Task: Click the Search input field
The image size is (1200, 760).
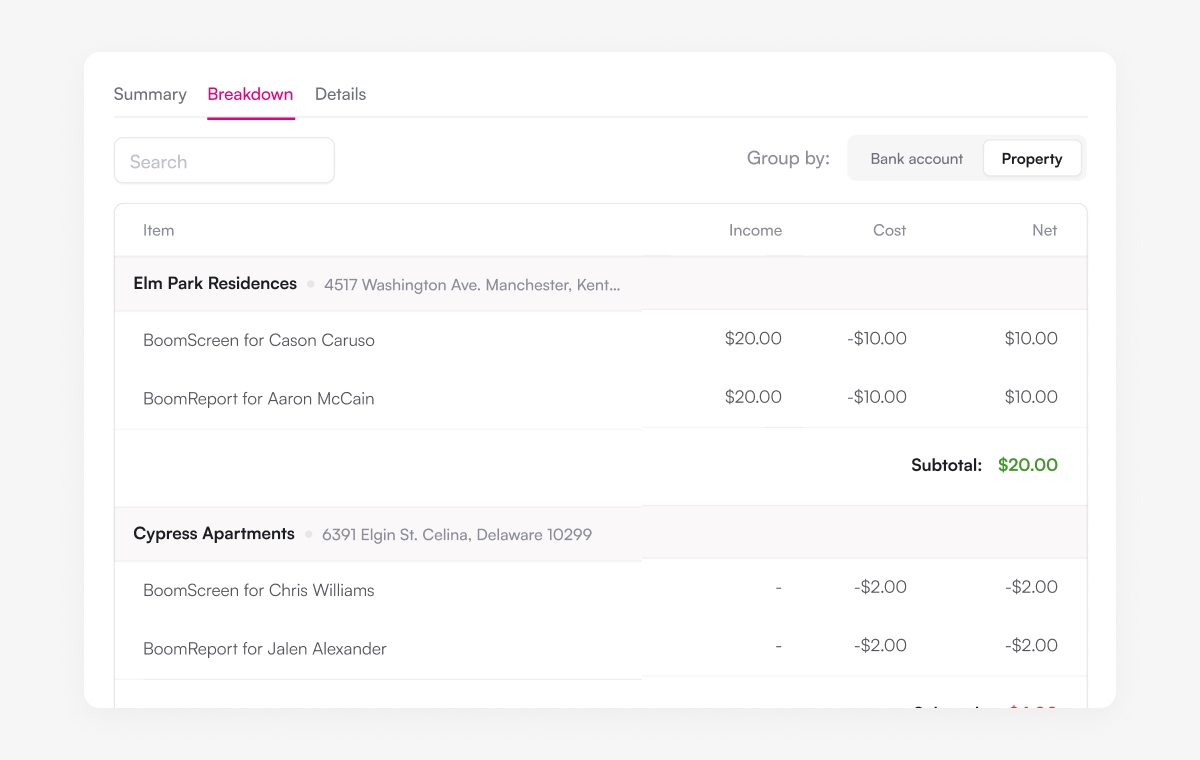Action: tap(224, 161)
